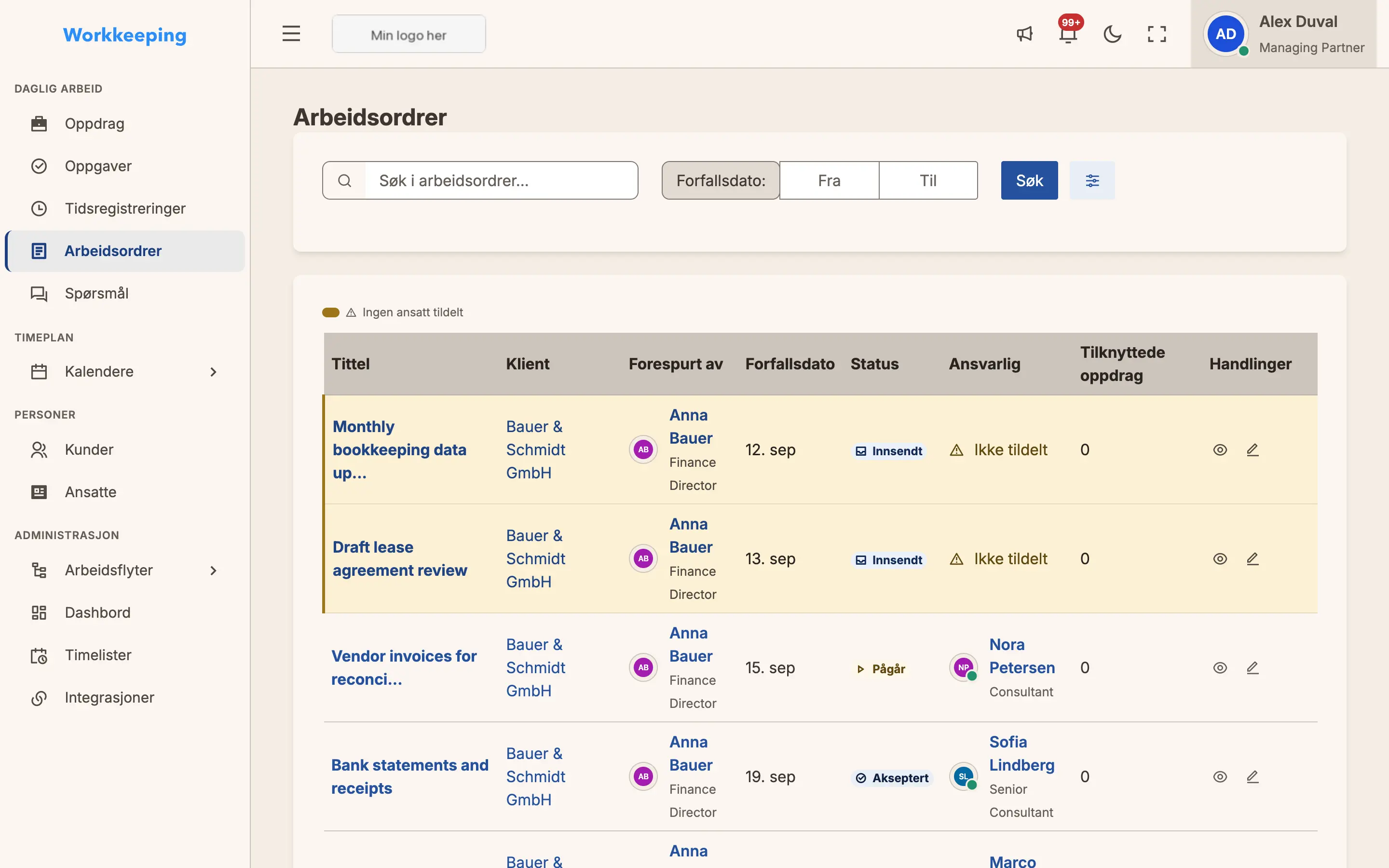1389x868 pixels.
Task: Click the Innsendt status of Draft lease row
Action: 888,560
